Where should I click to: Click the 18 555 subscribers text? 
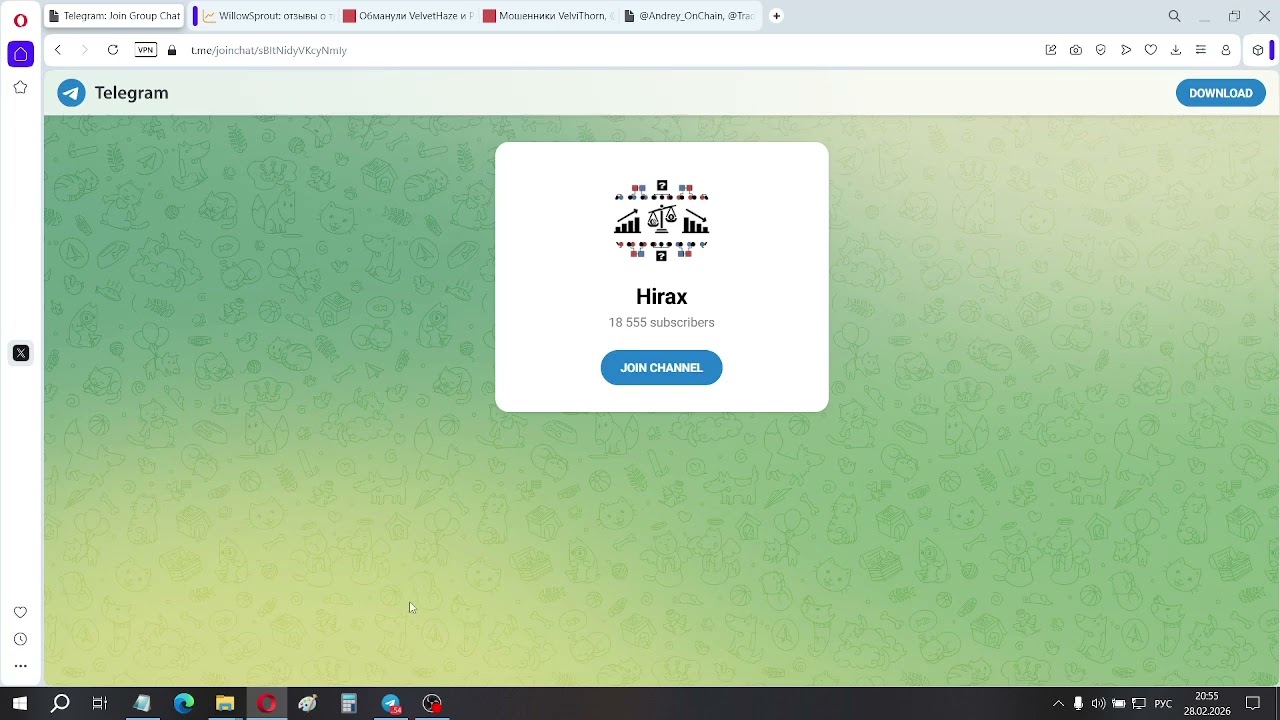coord(662,323)
